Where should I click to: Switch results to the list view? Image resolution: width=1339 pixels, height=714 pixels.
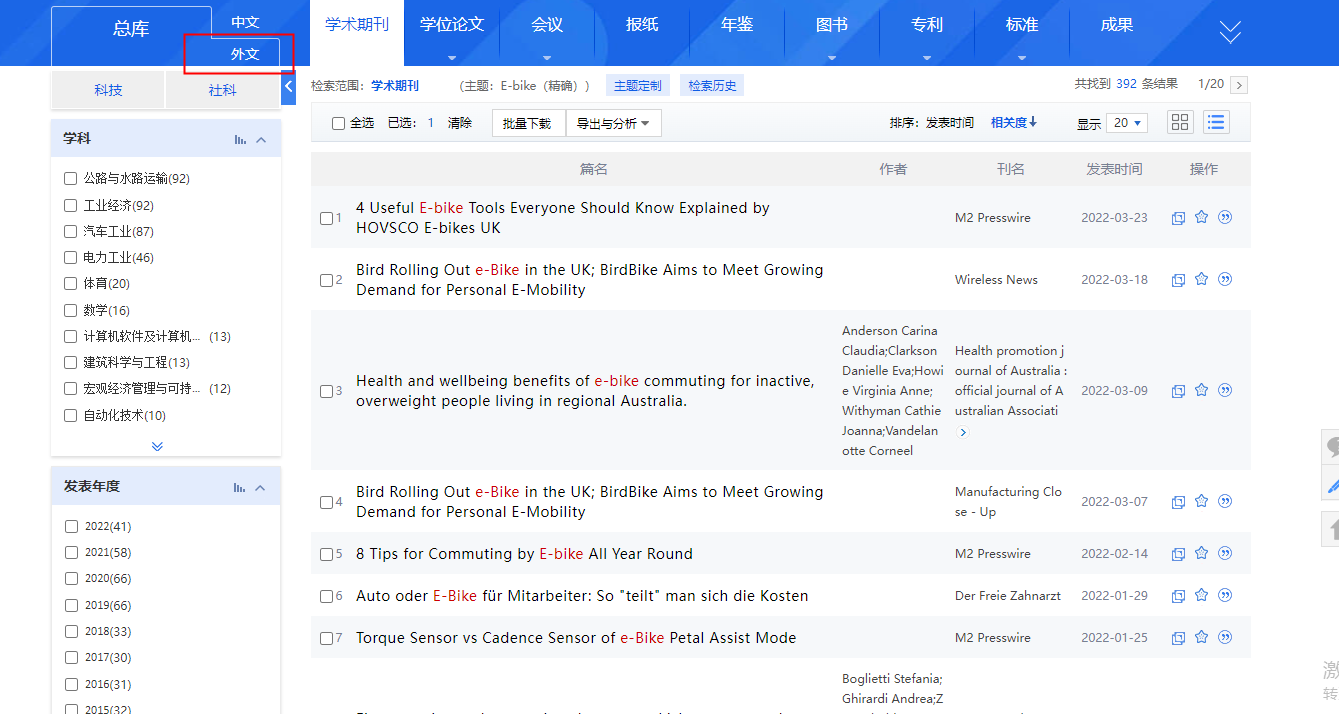tap(1216, 122)
